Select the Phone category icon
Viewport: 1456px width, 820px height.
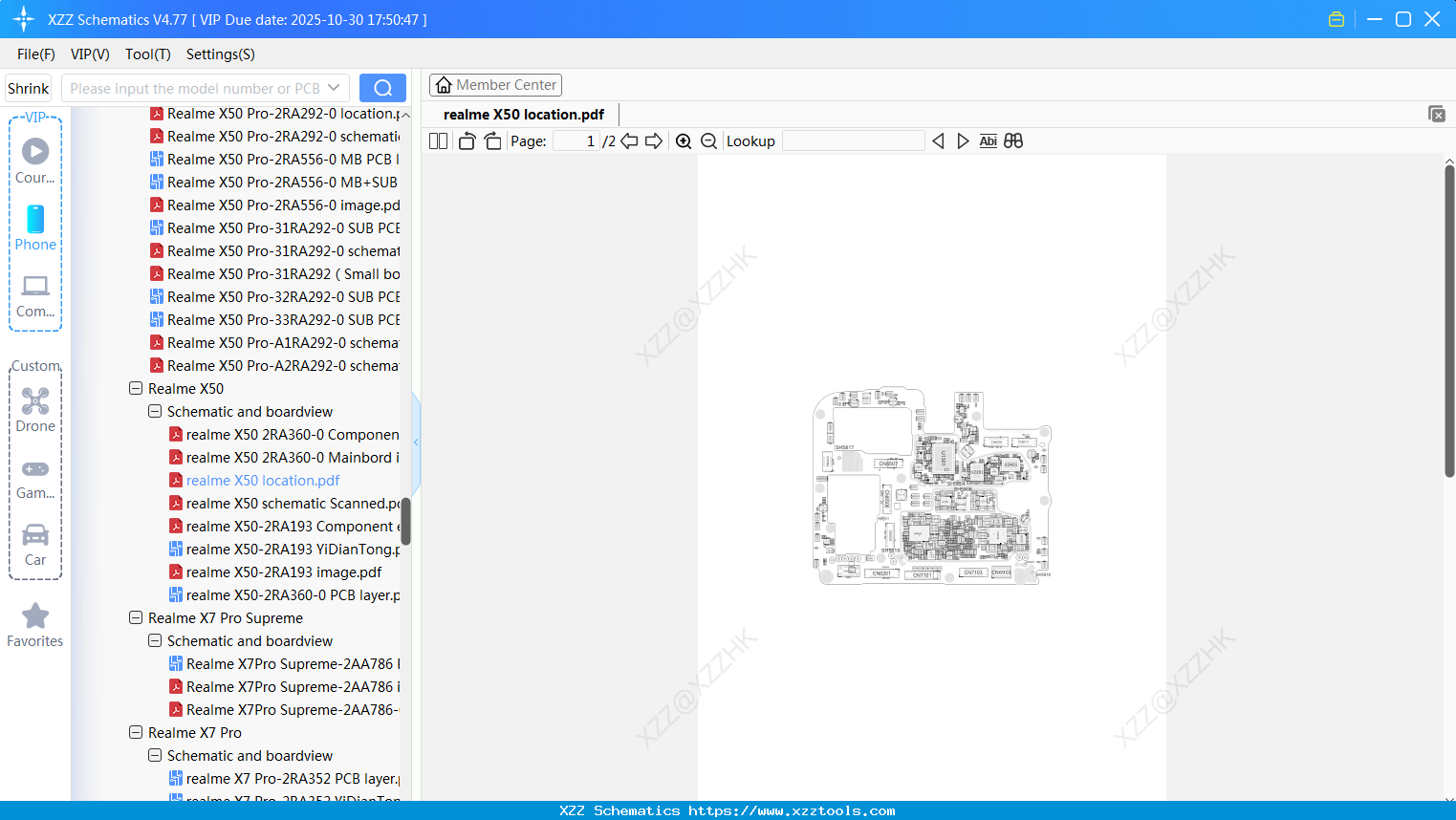coord(35,227)
